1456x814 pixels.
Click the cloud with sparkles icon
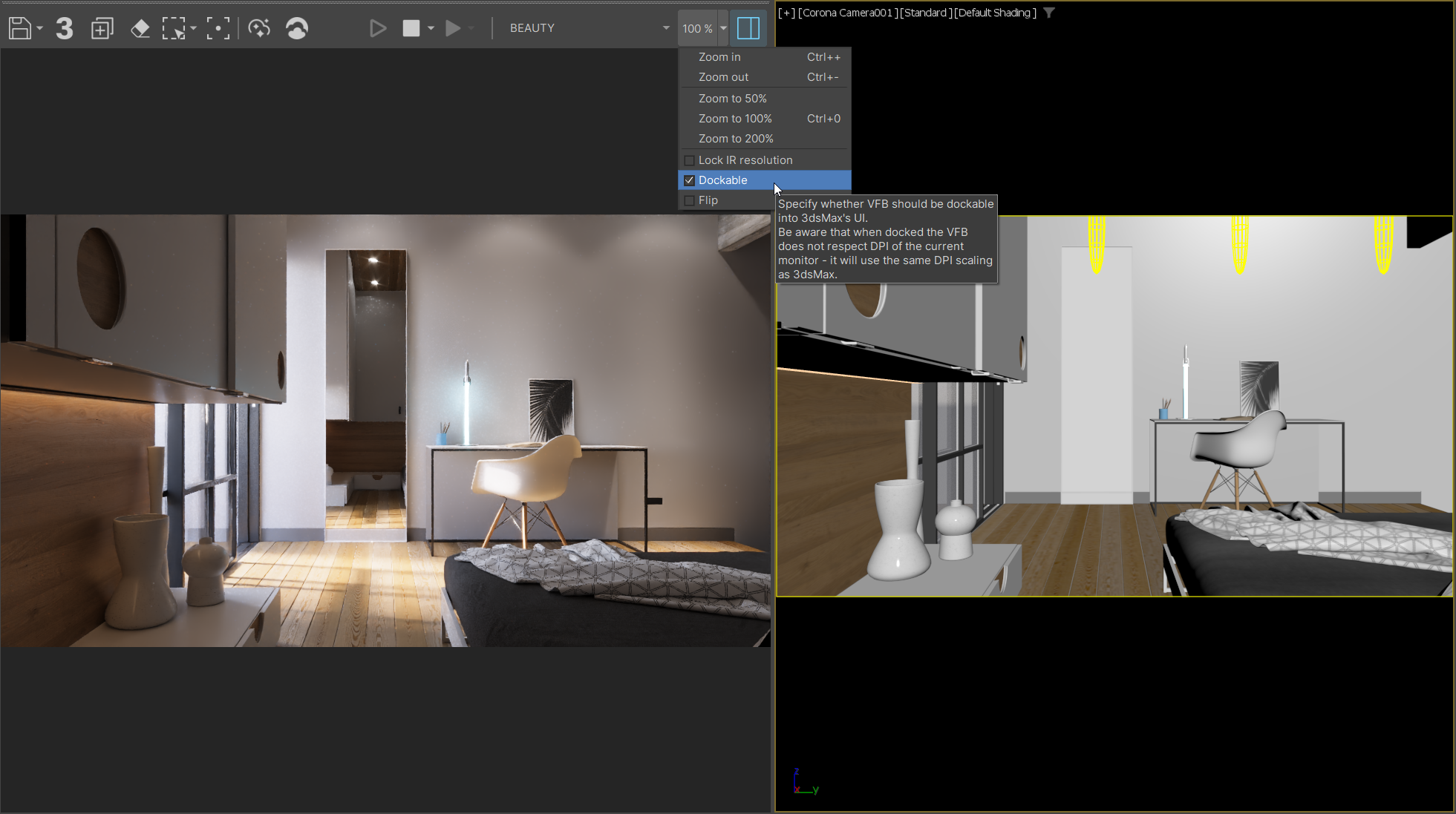pos(259,28)
